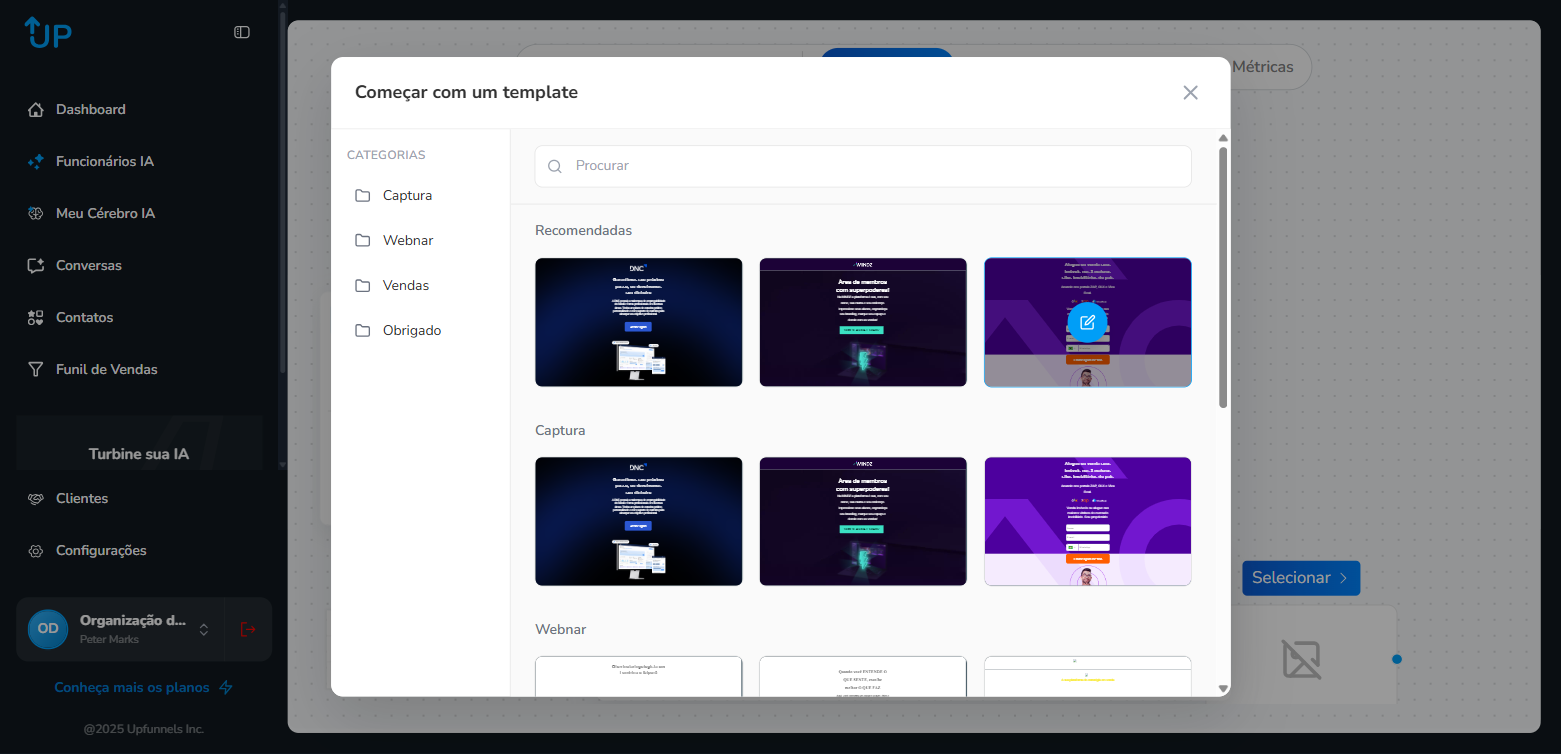1561x754 pixels.
Task: Click the Dashboard home icon
Action: 36,110
